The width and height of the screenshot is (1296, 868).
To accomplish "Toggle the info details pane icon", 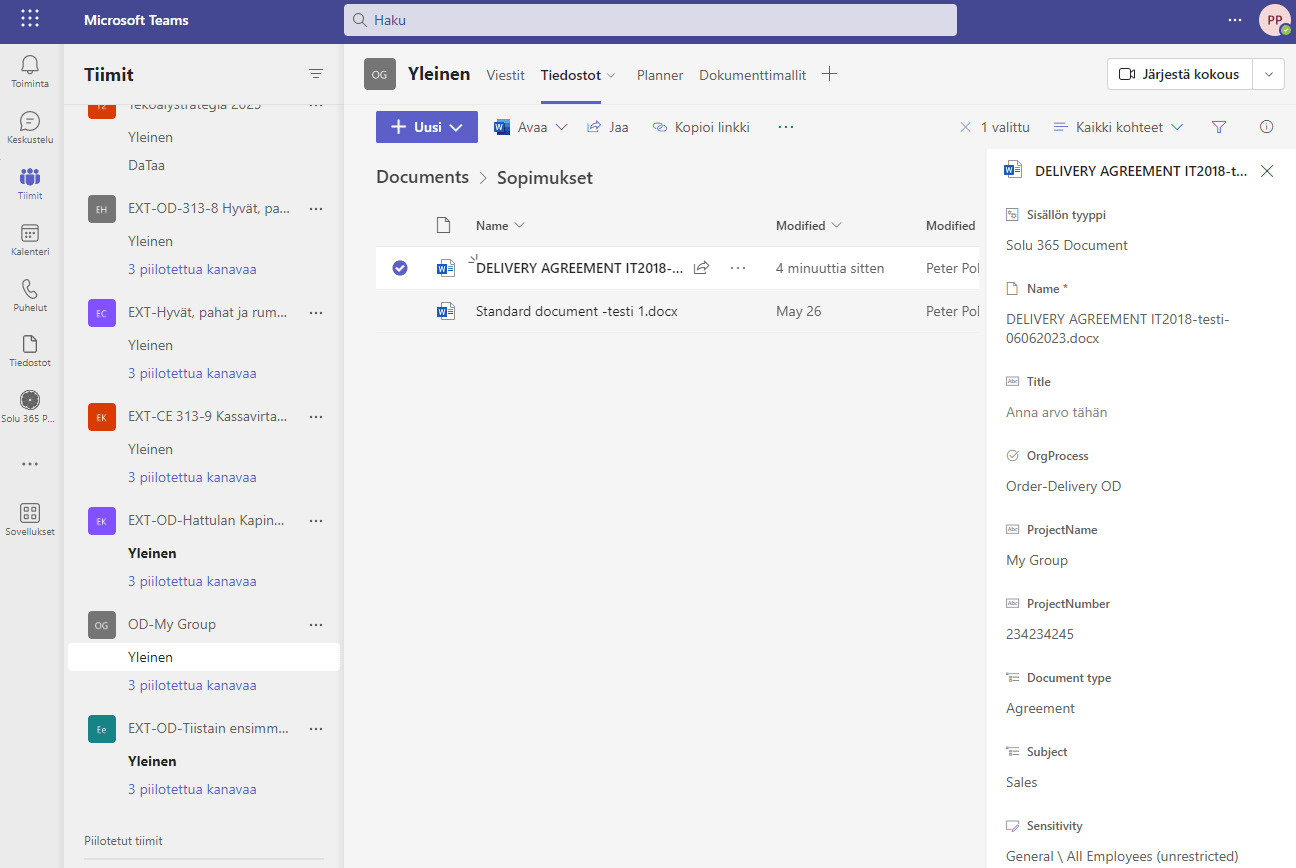I will pos(1267,127).
